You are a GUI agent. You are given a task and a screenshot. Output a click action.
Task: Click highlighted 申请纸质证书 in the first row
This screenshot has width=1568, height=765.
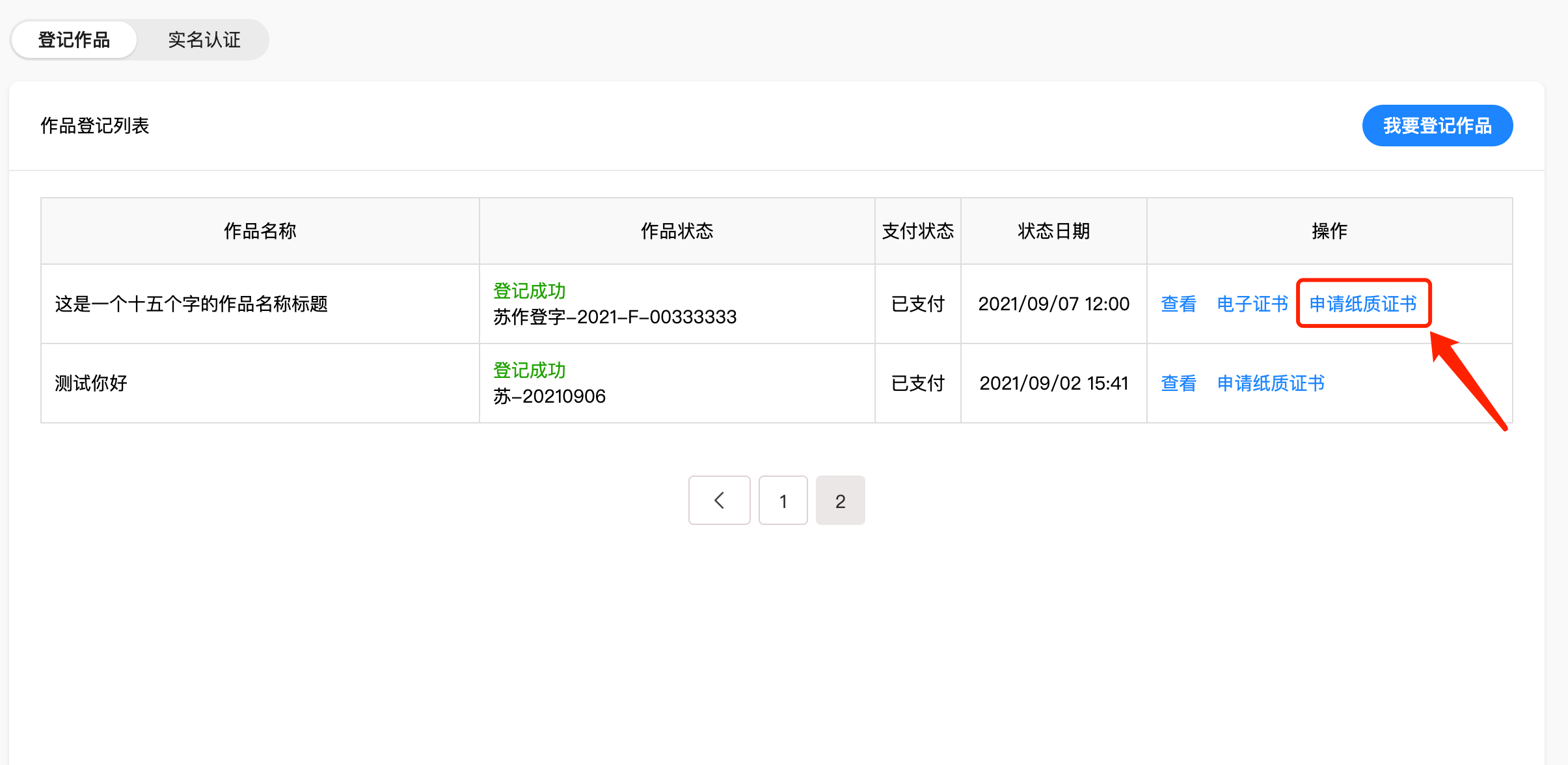click(1363, 304)
